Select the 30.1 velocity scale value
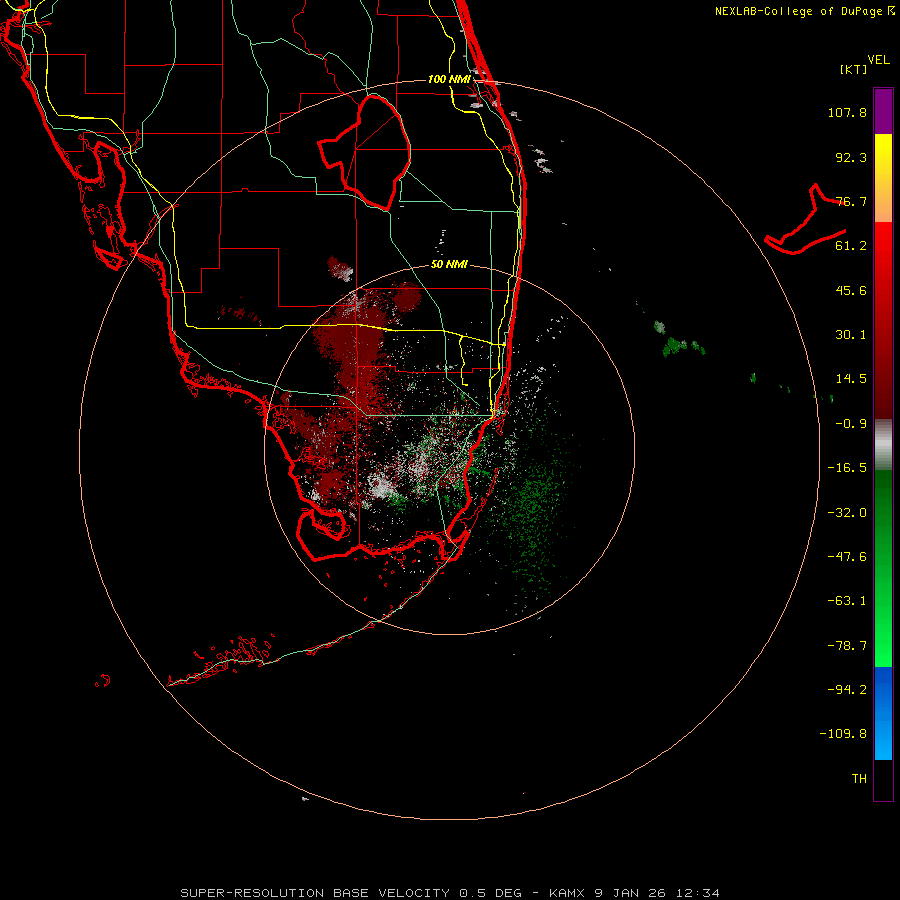Screen dimensions: 900x900 [x=851, y=335]
